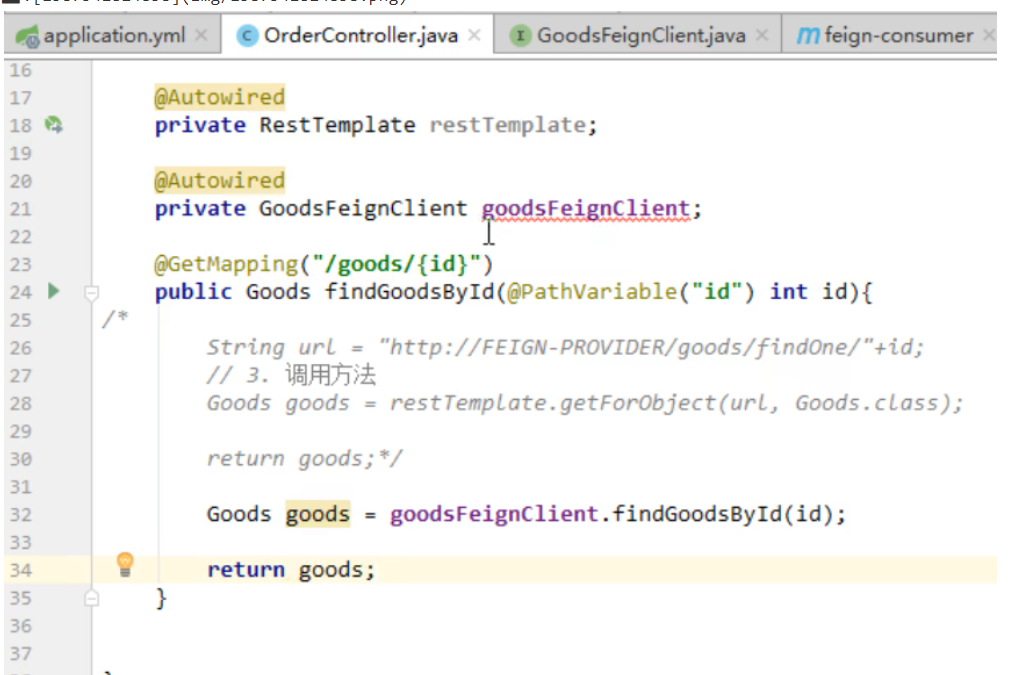This screenshot has height=675, width=1010.
Task: Click the class icon on OrderController.java tab
Action: tap(247, 35)
